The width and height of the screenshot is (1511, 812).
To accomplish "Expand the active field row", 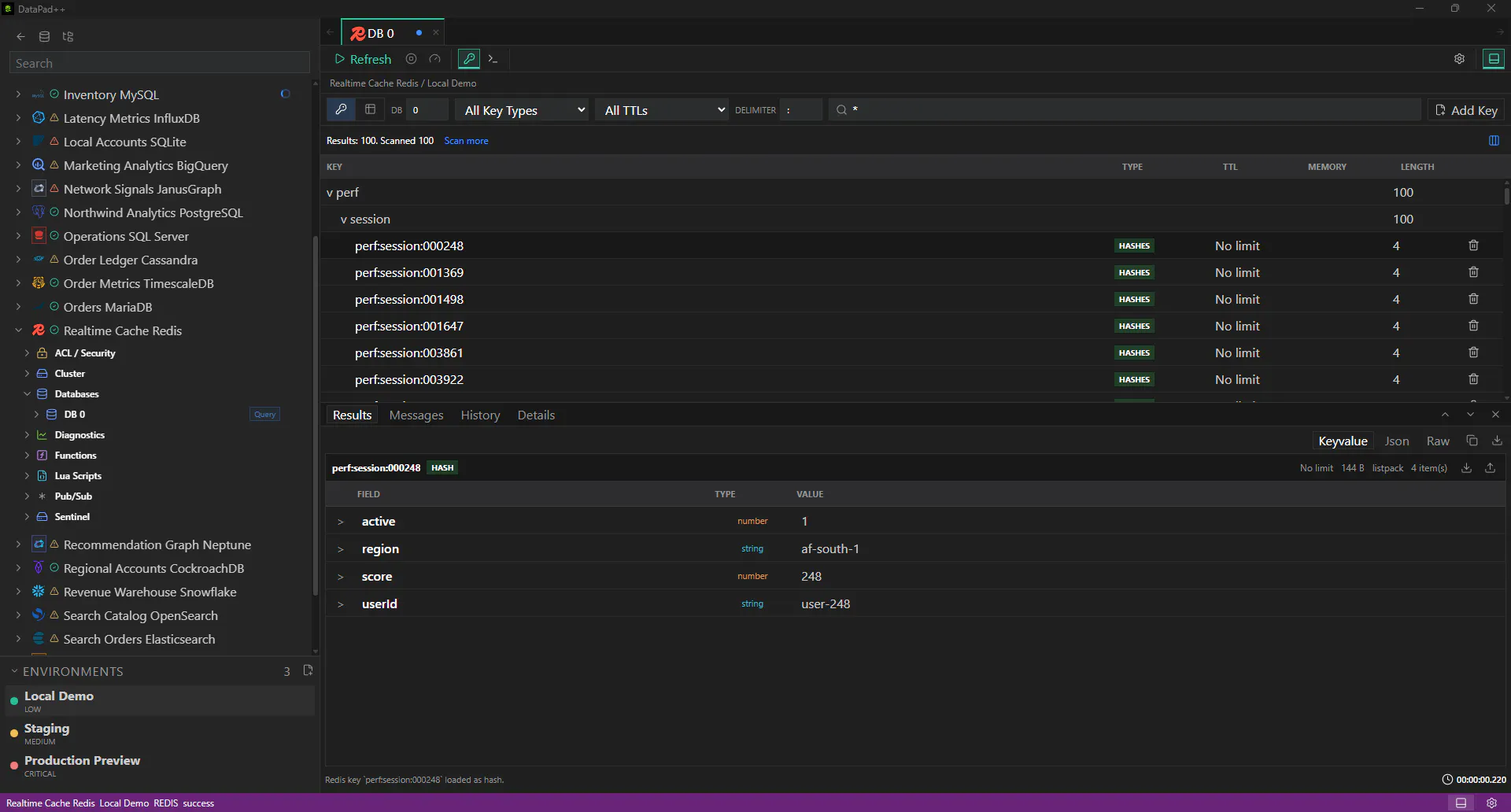I will tap(341, 522).
